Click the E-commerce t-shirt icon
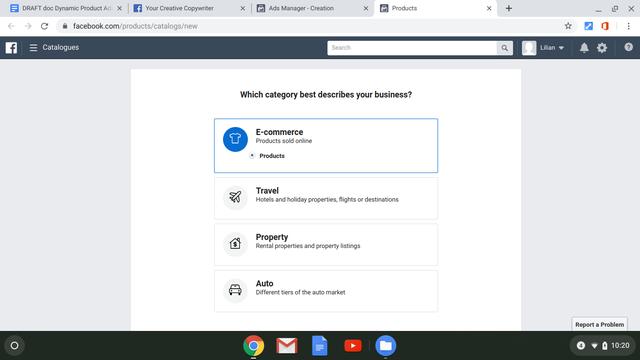Screen dimensions: 640x360 tap(235, 139)
